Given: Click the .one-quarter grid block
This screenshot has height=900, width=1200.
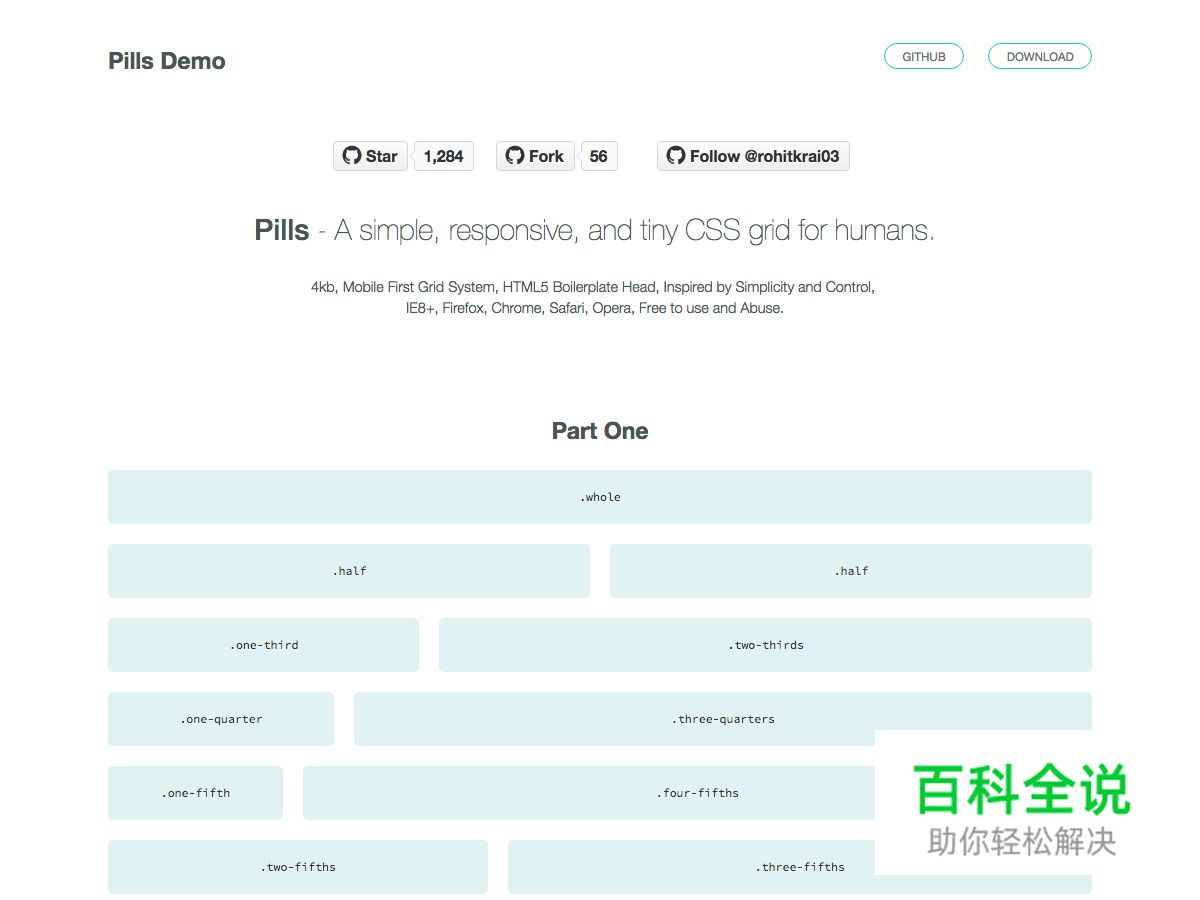Looking at the screenshot, I should tap(221, 719).
